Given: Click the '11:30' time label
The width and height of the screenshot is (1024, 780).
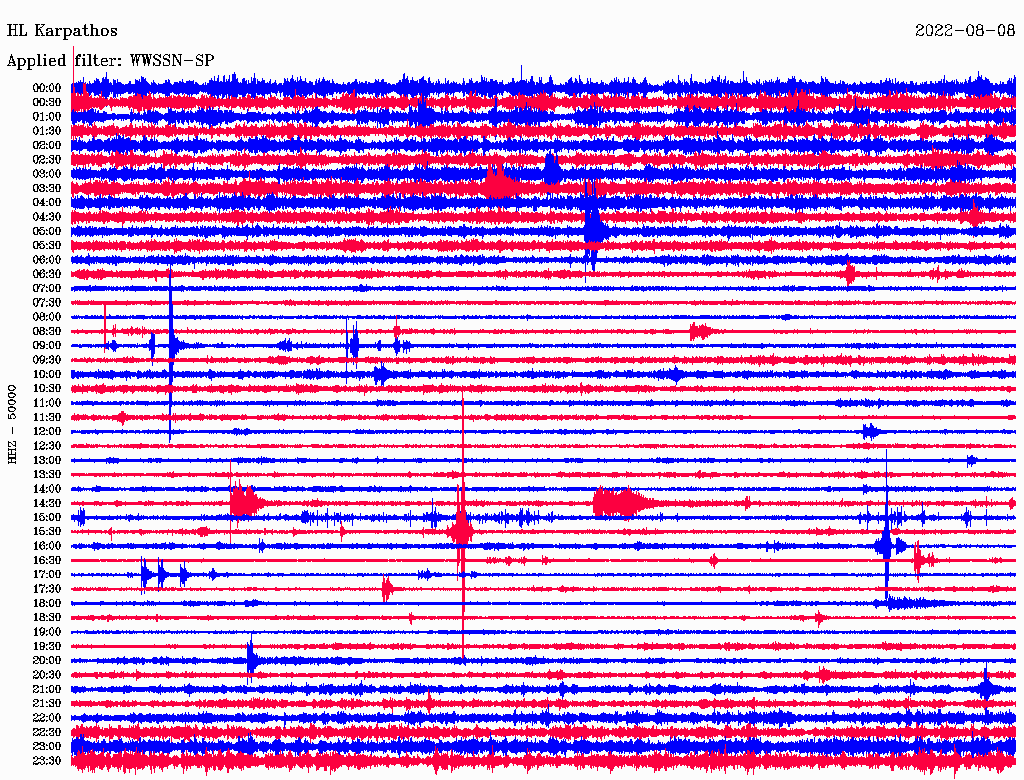Looking at the screenshot, I should 47,417.
